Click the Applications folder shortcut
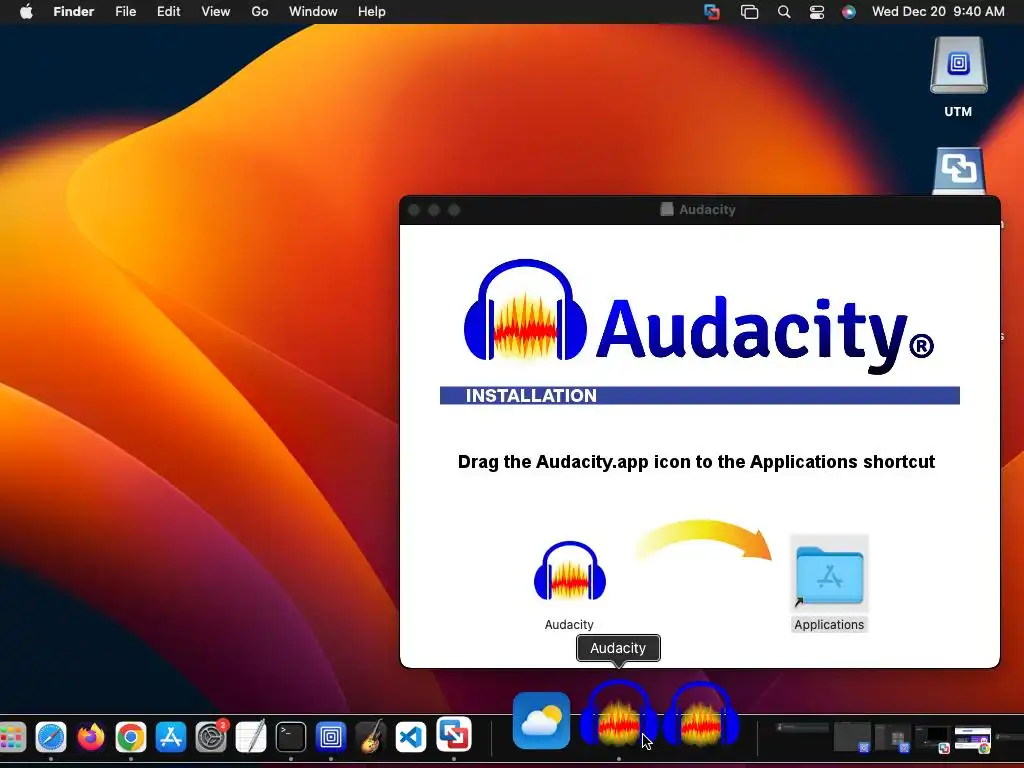Screen dimensions: 1024x768 [x=829, y=575]
